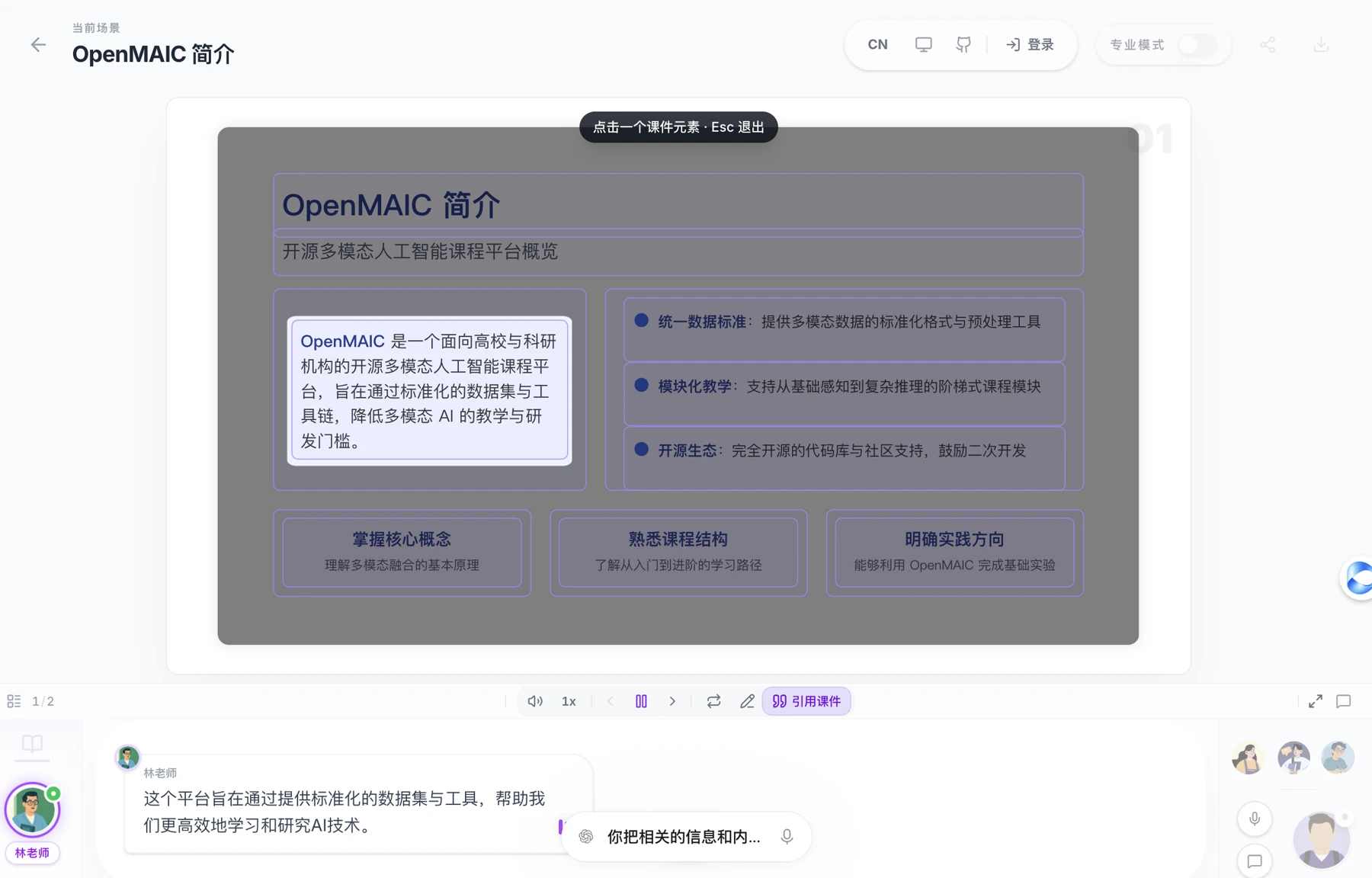The height and width of the screenshot is (878, 1372).
Task: Click the AI swirl icon in input box
Action: (x=586, y=837)
